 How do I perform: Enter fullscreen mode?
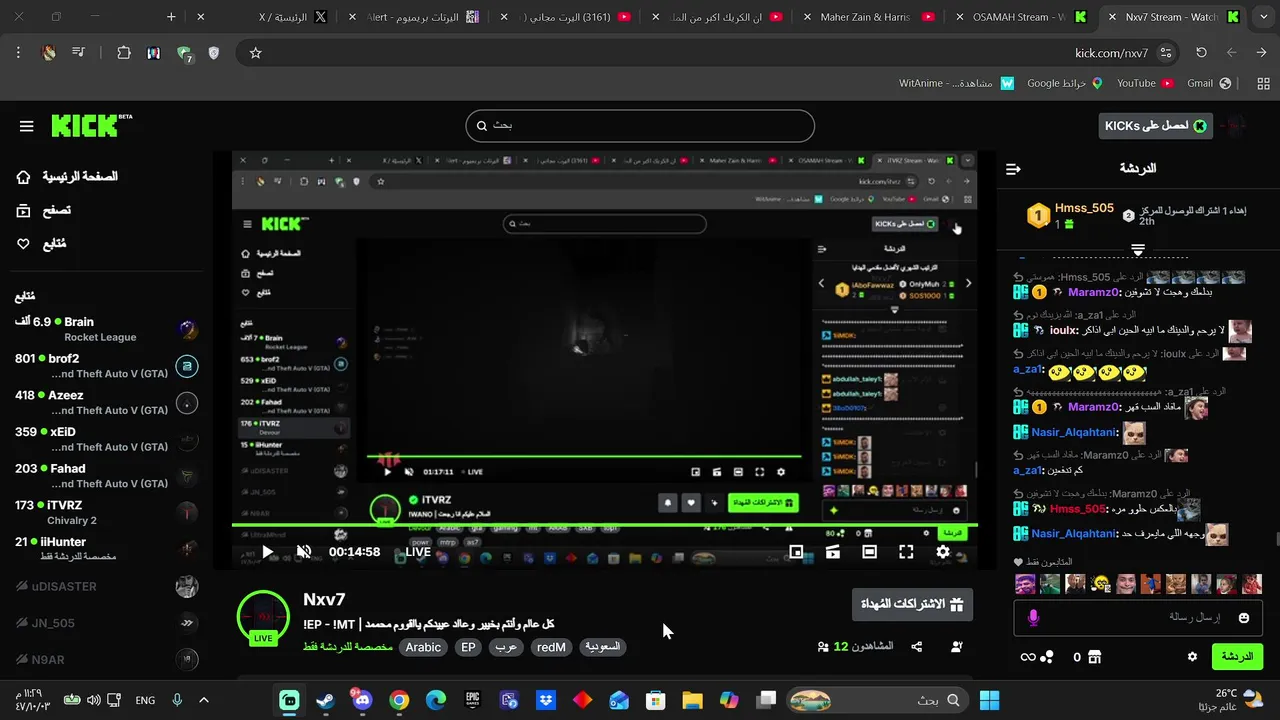click(x=906, y=552)
